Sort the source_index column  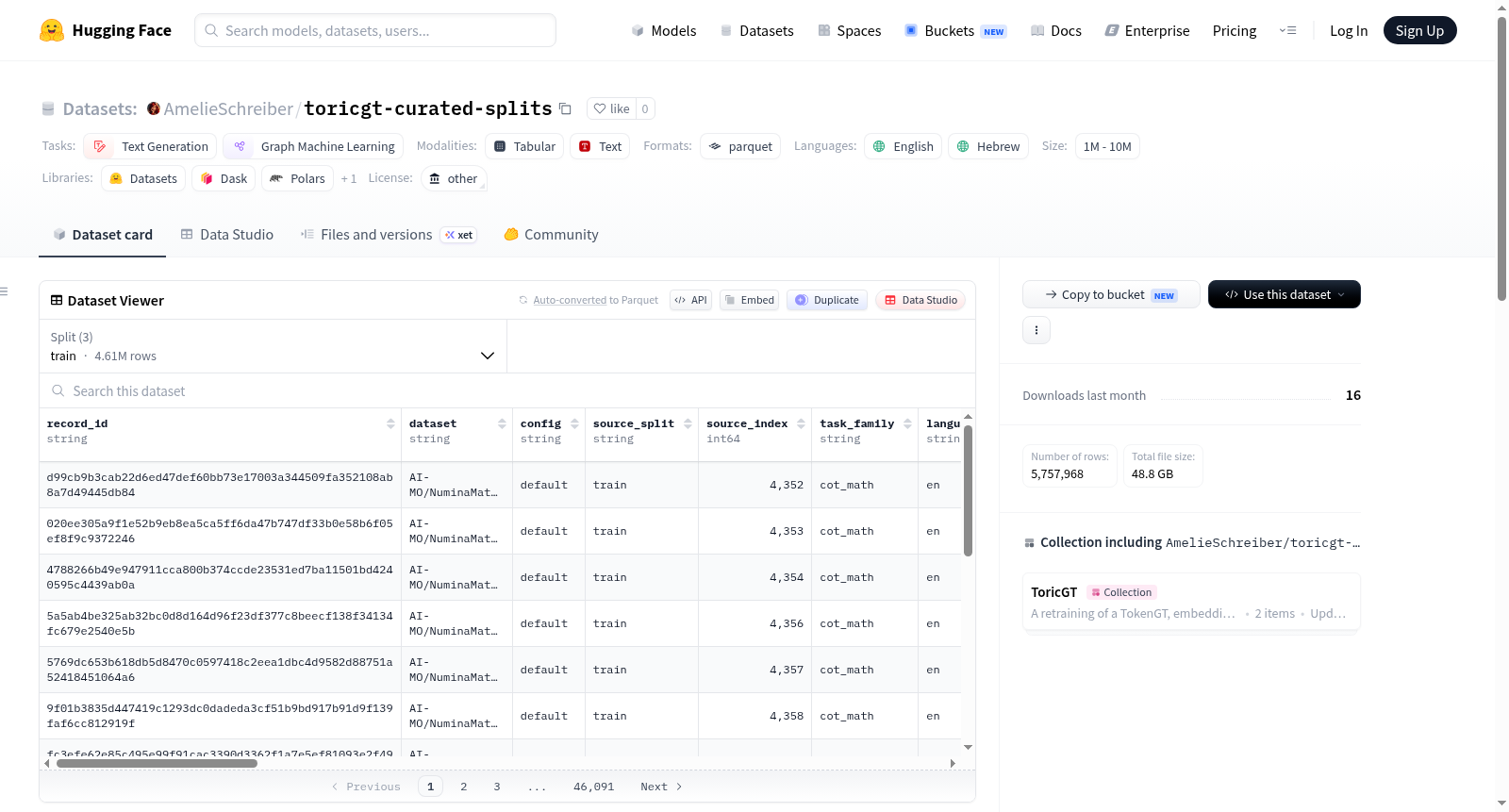(x=802, y=423)
